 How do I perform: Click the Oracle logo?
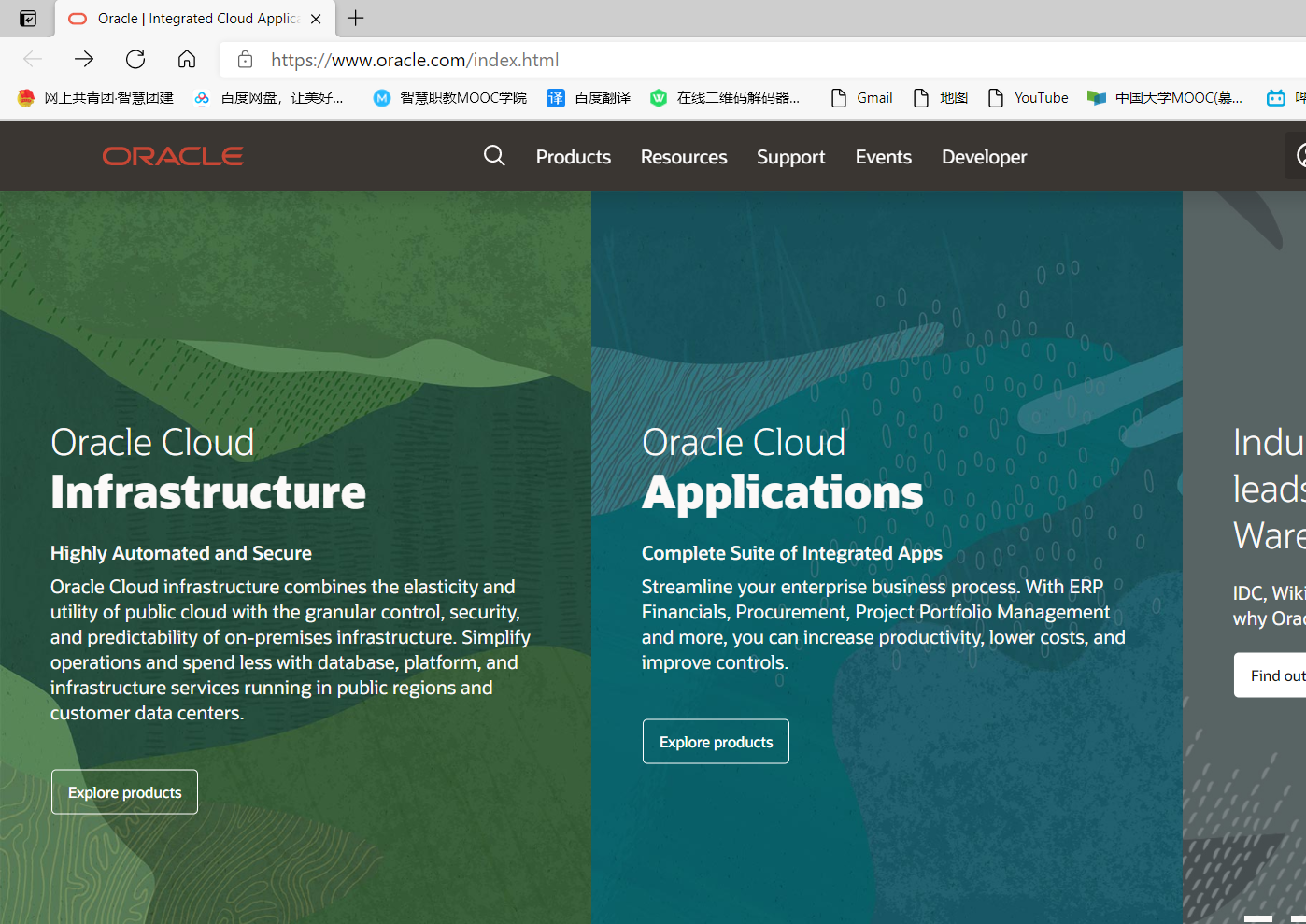[173, 156]
